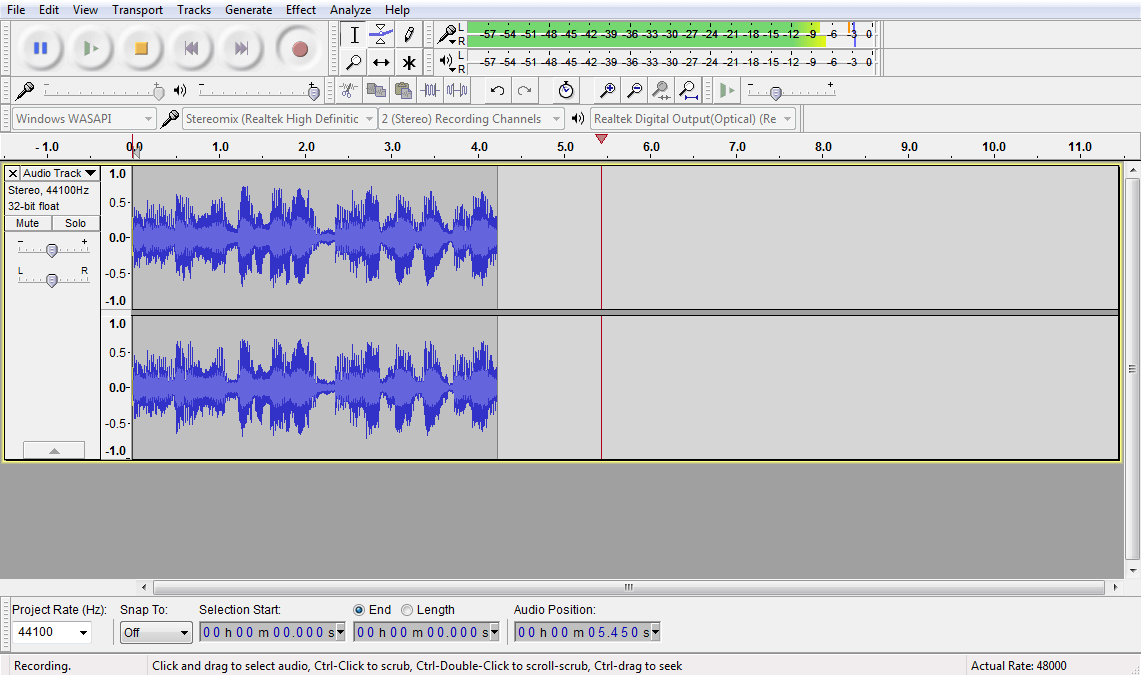1141x676 pixels.
Task: Click the Trim Audio icon
Action: tap(431, 91)
